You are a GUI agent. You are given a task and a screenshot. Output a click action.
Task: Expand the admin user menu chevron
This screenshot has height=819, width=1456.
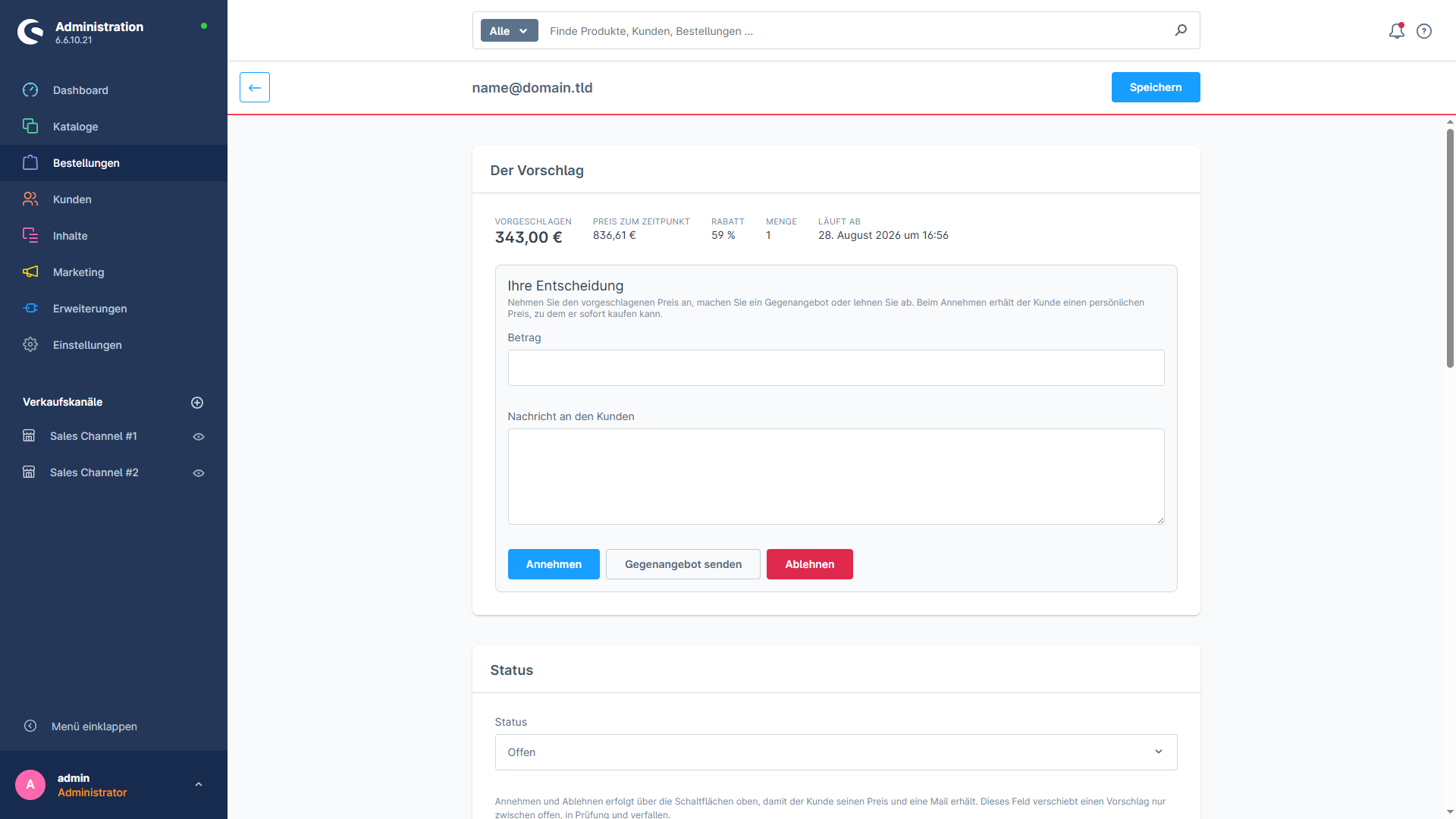199,785
